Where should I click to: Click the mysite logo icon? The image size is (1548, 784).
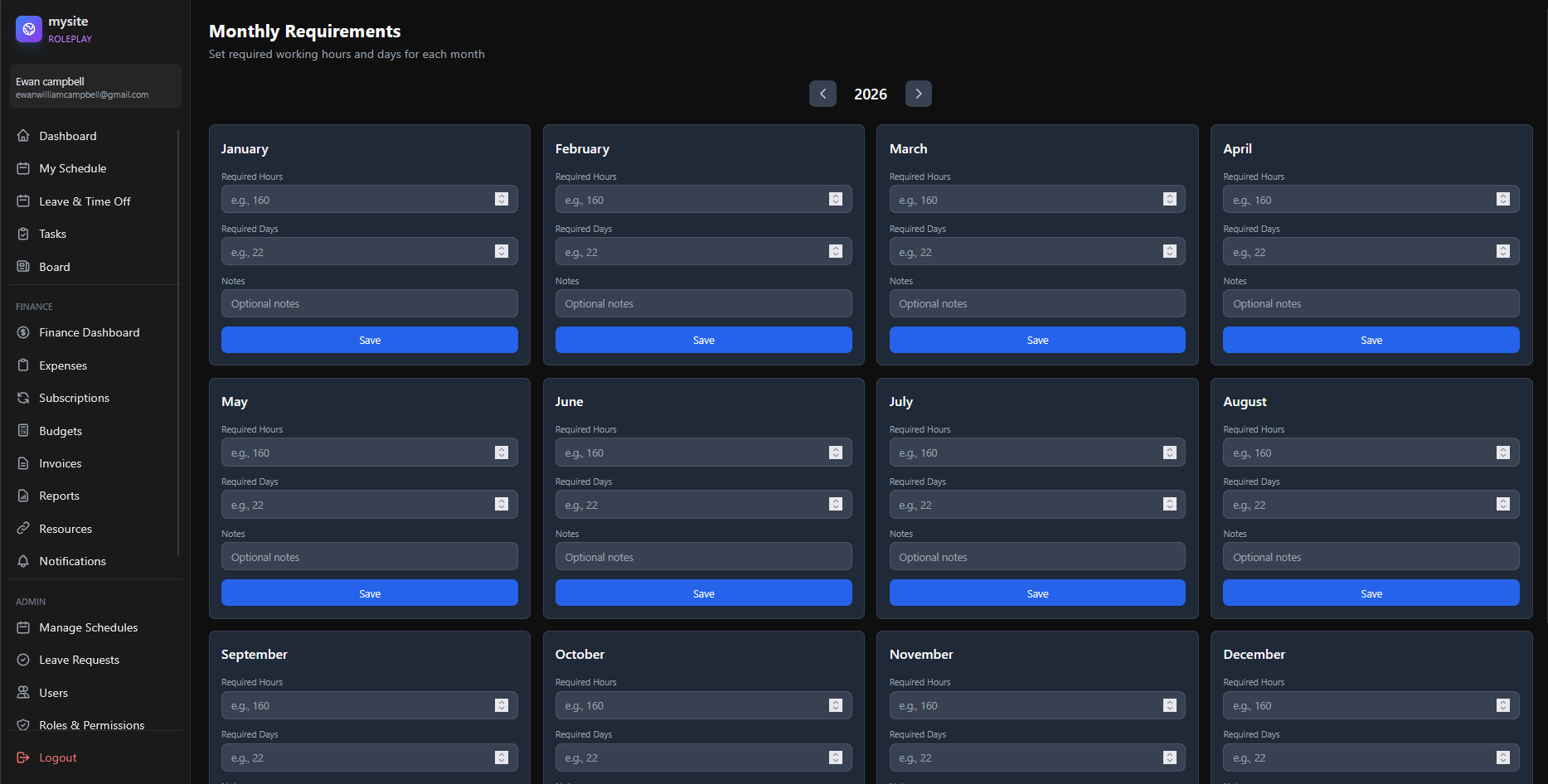coord(29,29)
